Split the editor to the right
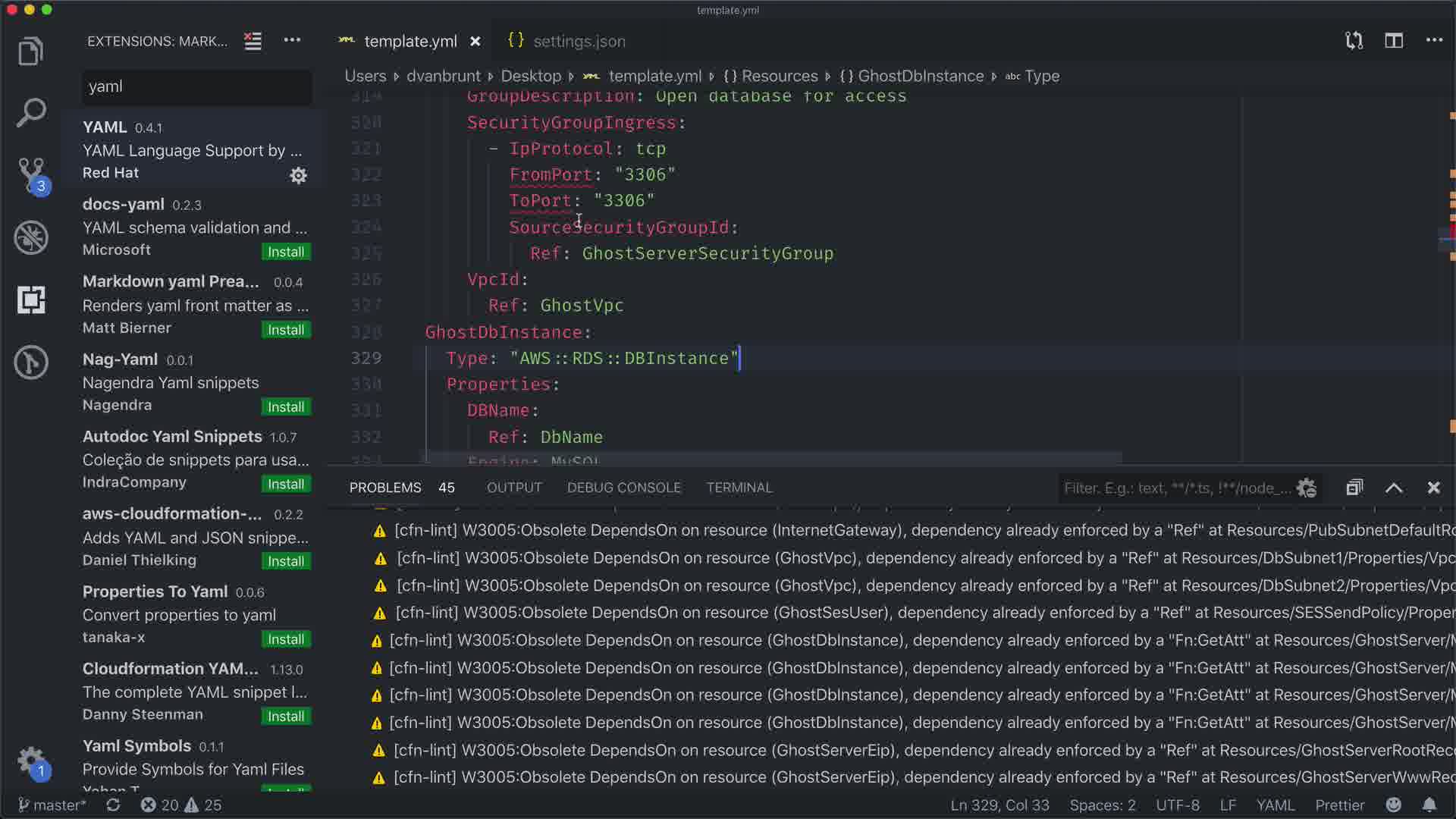 1394,41
